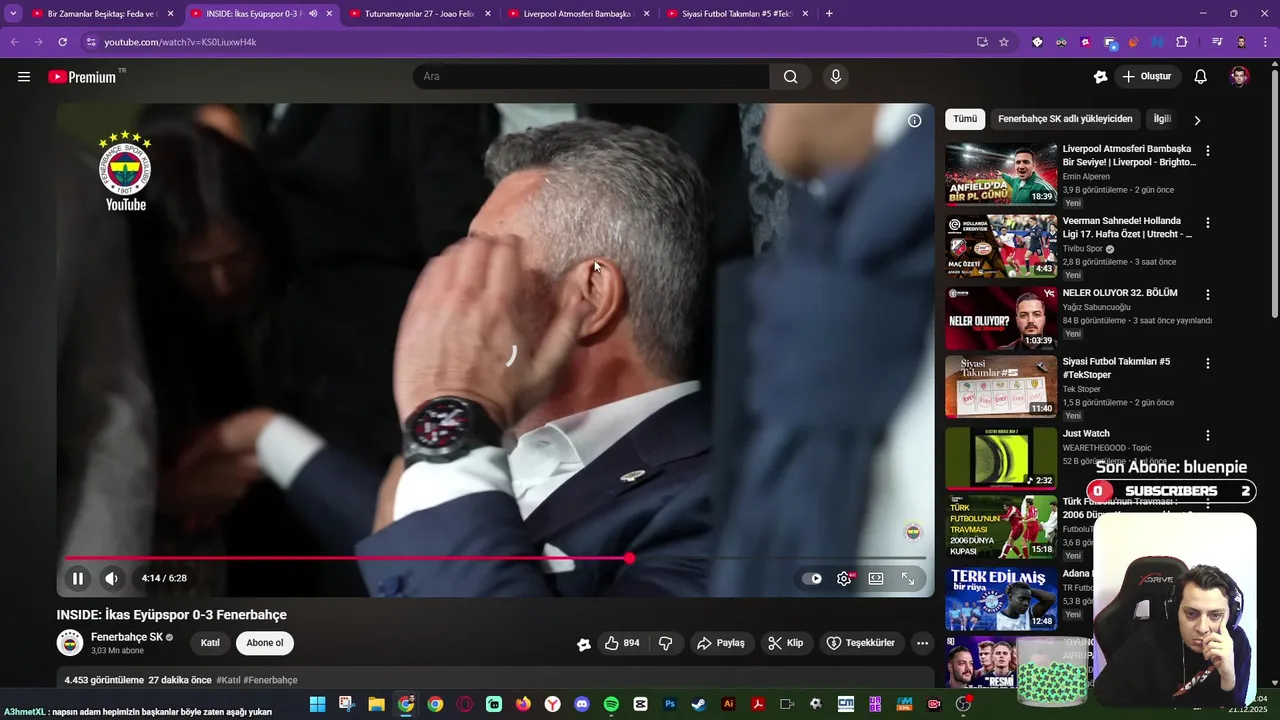1280x720 pixels.
Task: Open Photoshop from the taskbar
Action: click(670, 704)
